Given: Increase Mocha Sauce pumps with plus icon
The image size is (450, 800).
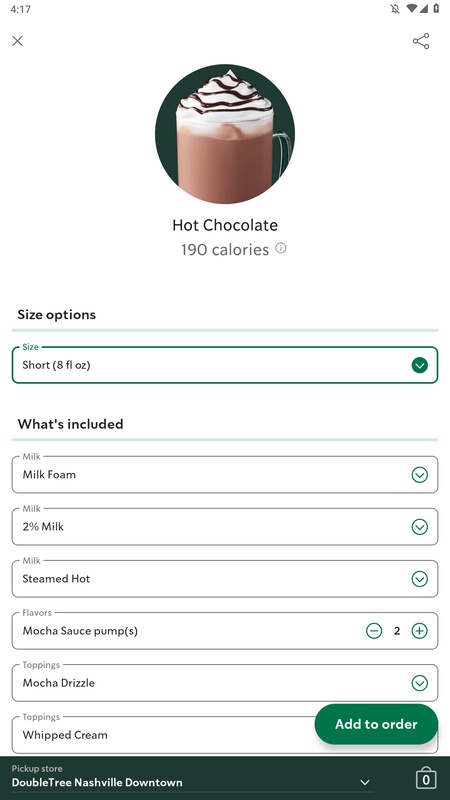Looking at the screenshot, I should click(x=419, y=631).
